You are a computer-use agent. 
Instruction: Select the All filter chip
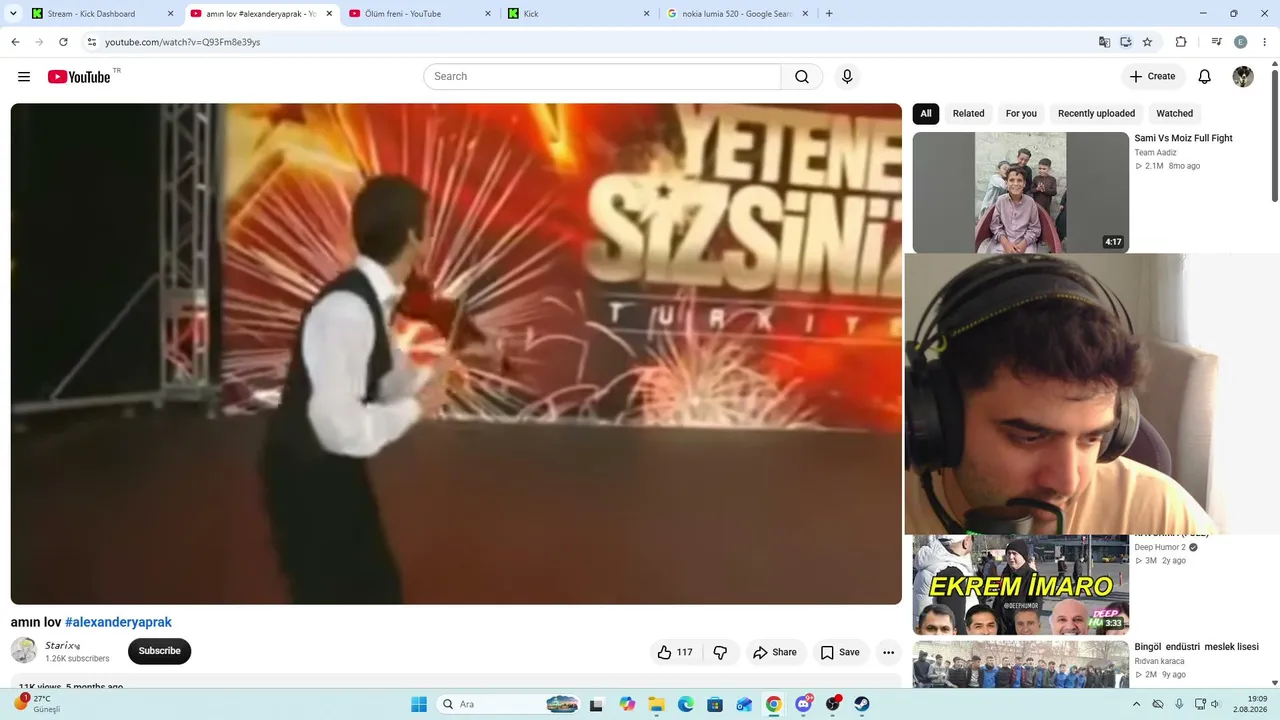coord(926,114)
